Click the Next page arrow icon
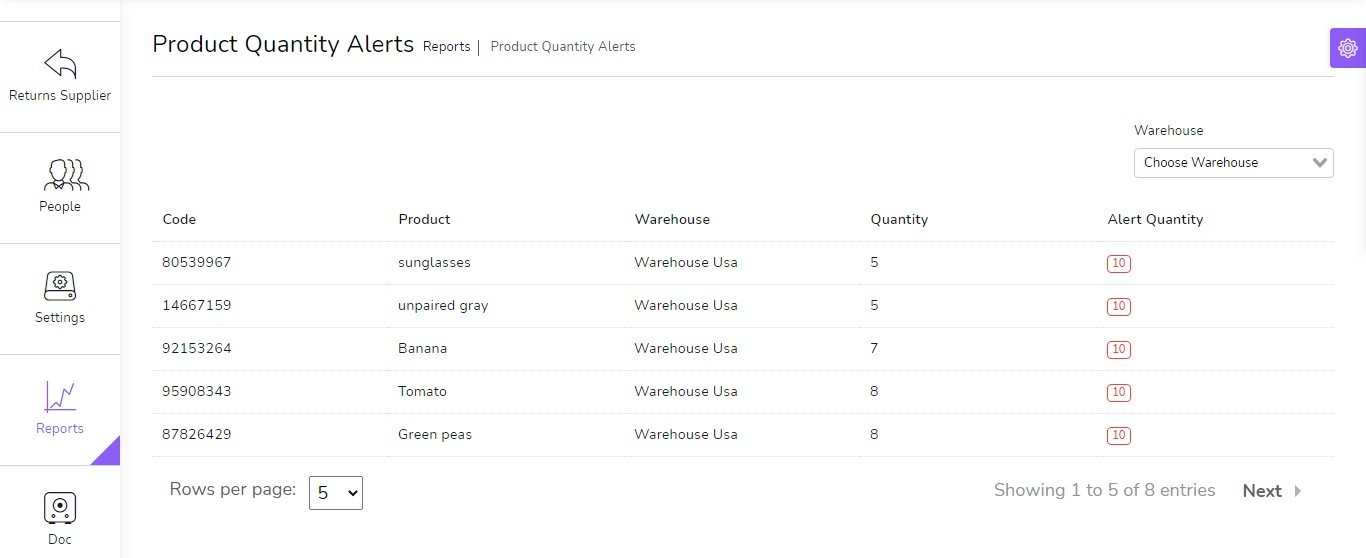 (1298, 491)
